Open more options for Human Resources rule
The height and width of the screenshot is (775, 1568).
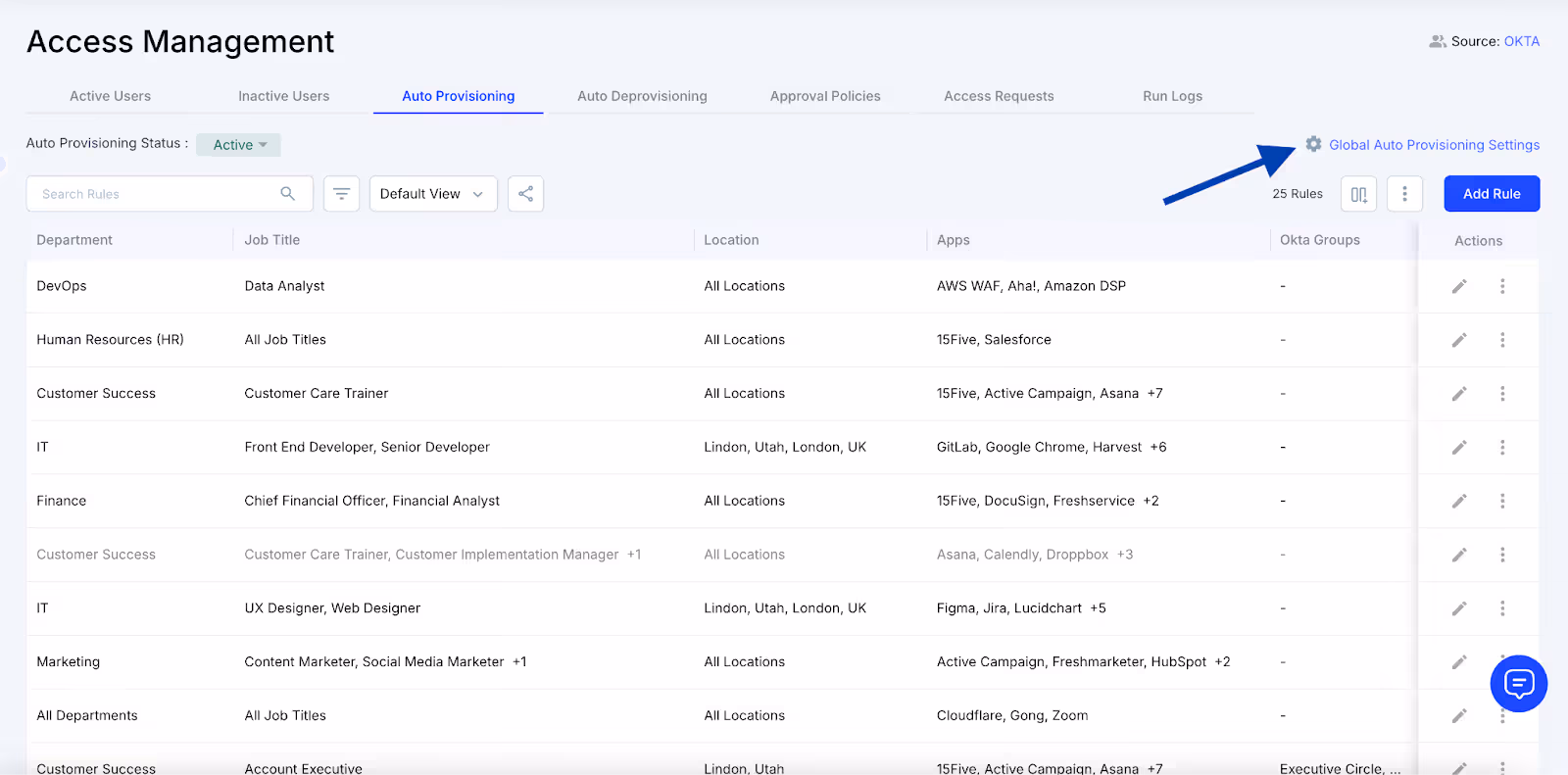tap(1501, 340)
